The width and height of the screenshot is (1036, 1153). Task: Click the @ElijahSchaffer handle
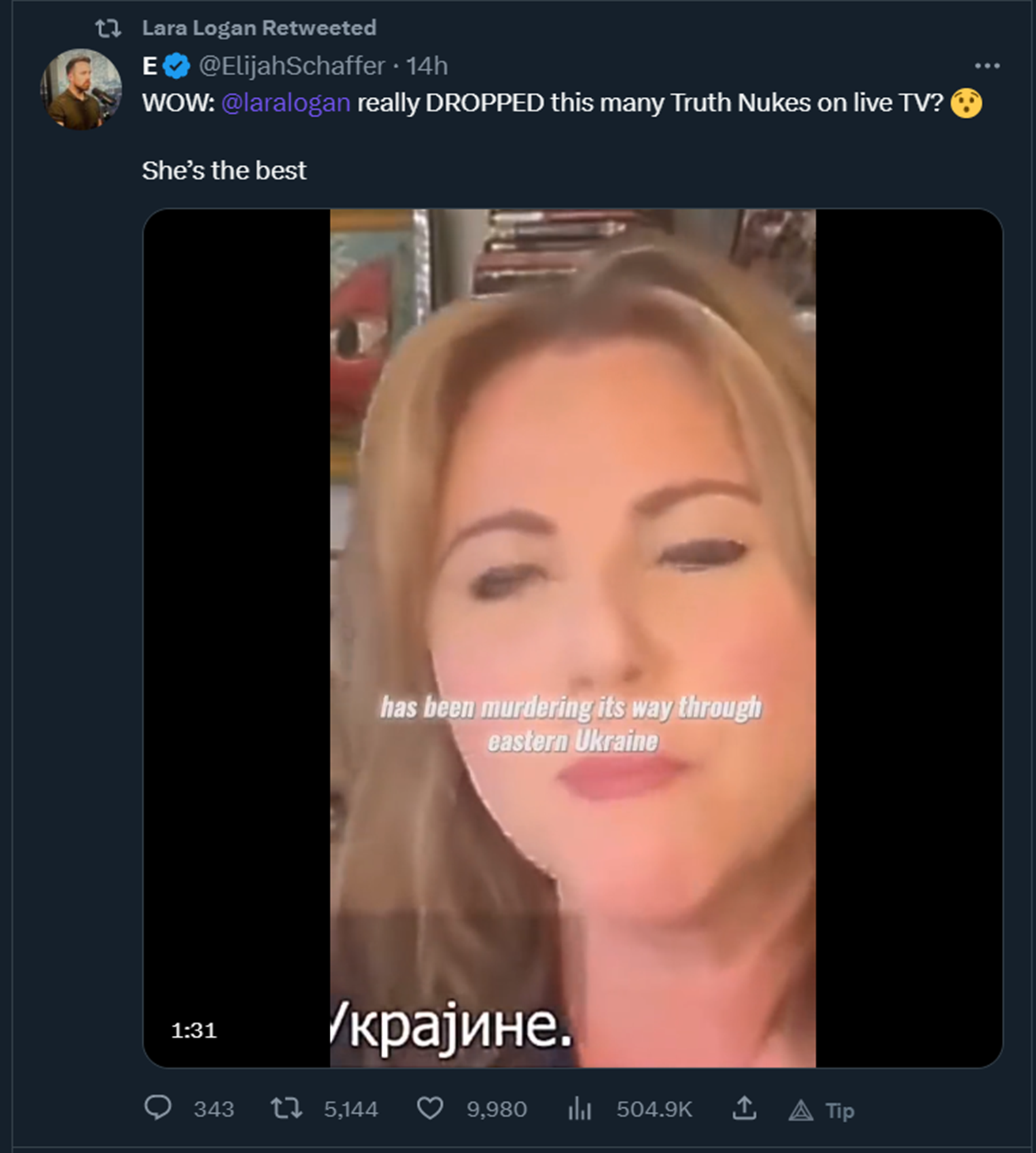[292, 66]
